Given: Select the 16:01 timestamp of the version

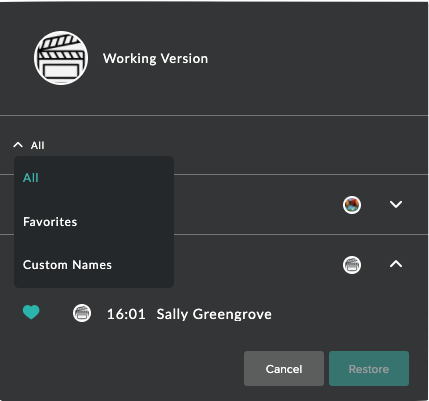Looking at the screenshot, I should click(126, 314).
